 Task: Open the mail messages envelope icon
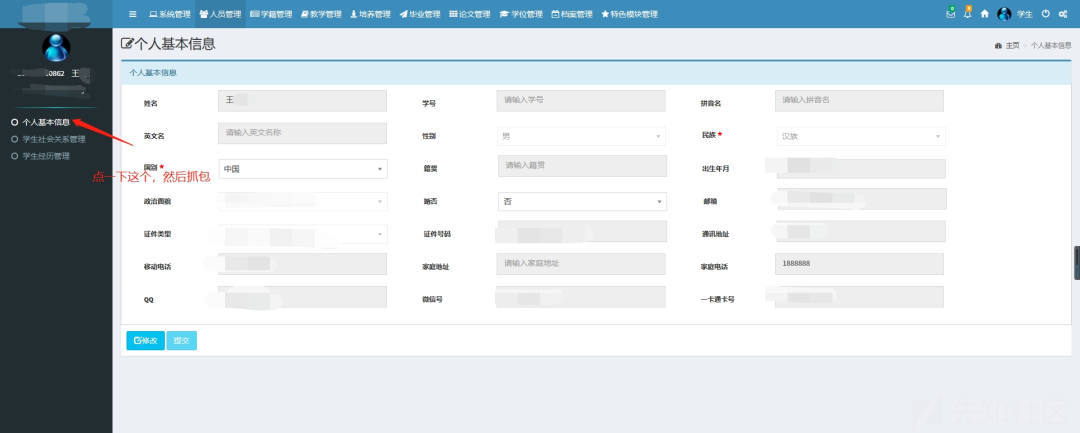(951, 14)
